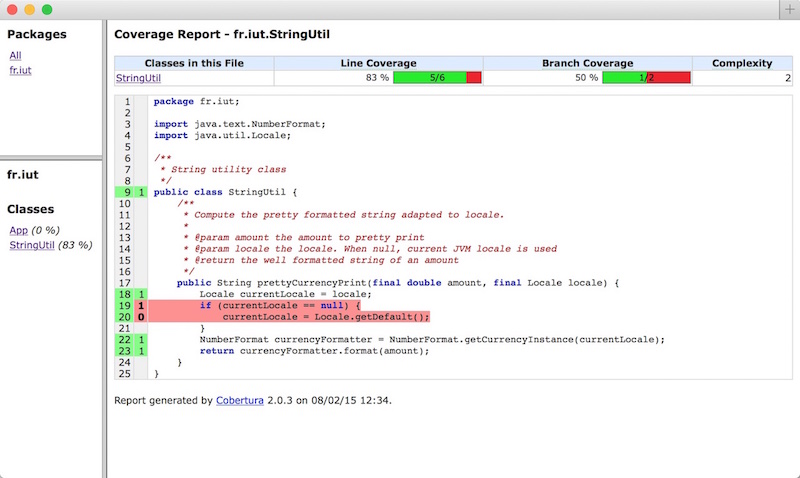Click the 5/6 line coverage bar
This screenshot has height=478, width=800.
(x=437, y=78)
